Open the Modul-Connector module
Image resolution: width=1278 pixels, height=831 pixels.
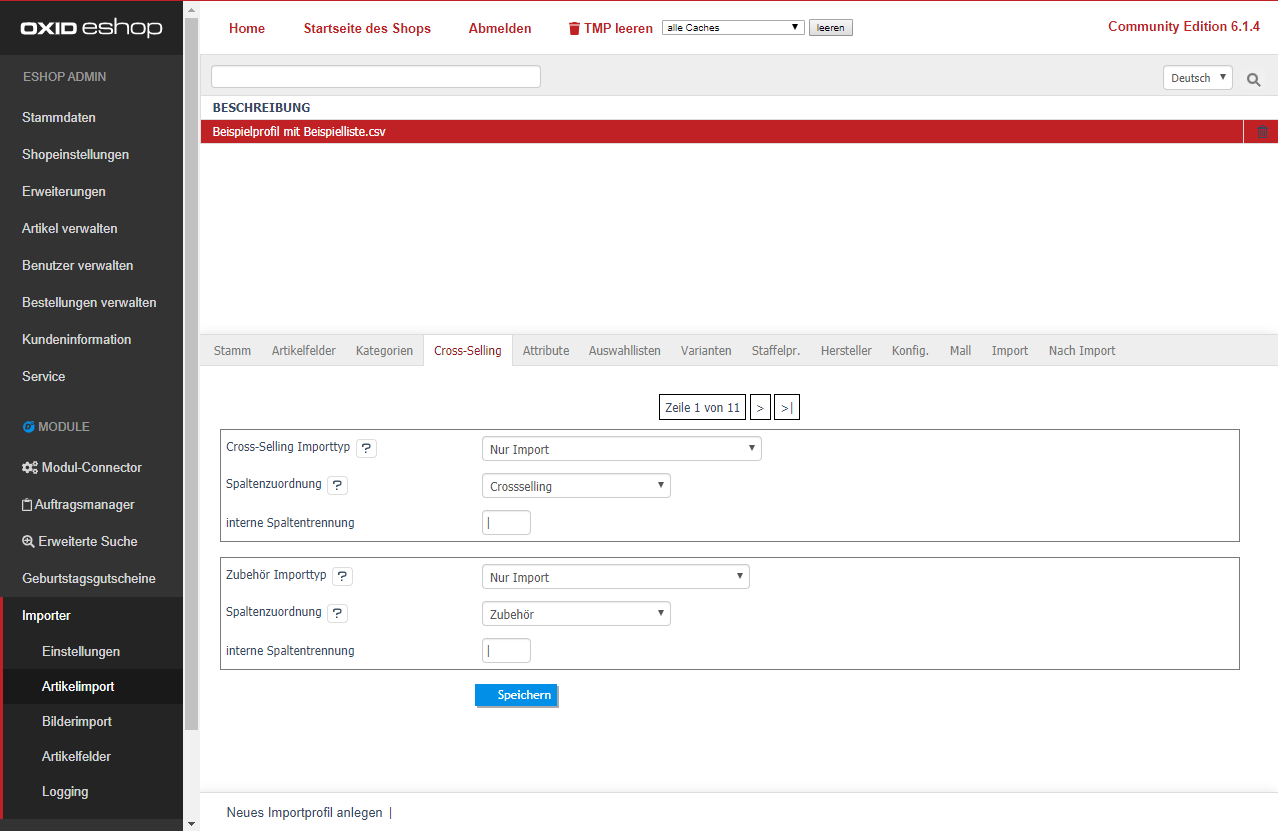point(91,467)
